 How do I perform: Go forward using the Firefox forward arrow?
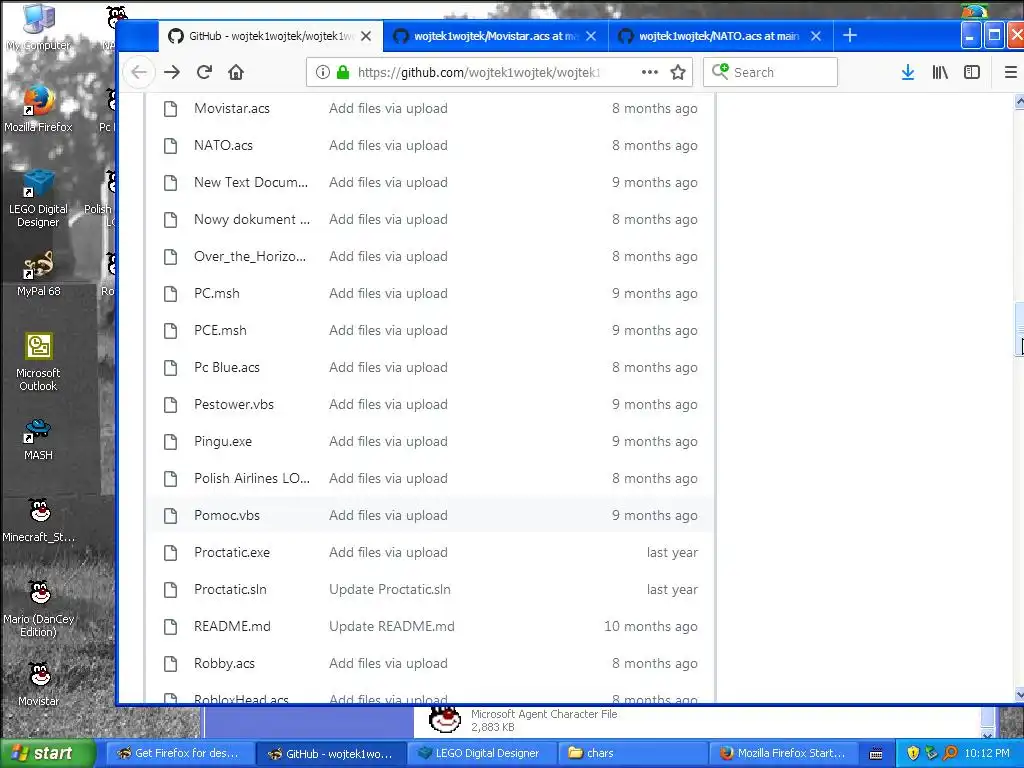(172, 72)
